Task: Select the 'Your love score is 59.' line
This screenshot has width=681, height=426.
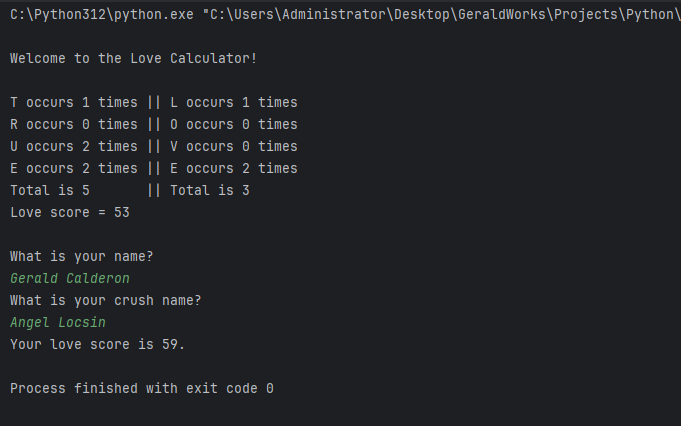Action: click(98, 344)
